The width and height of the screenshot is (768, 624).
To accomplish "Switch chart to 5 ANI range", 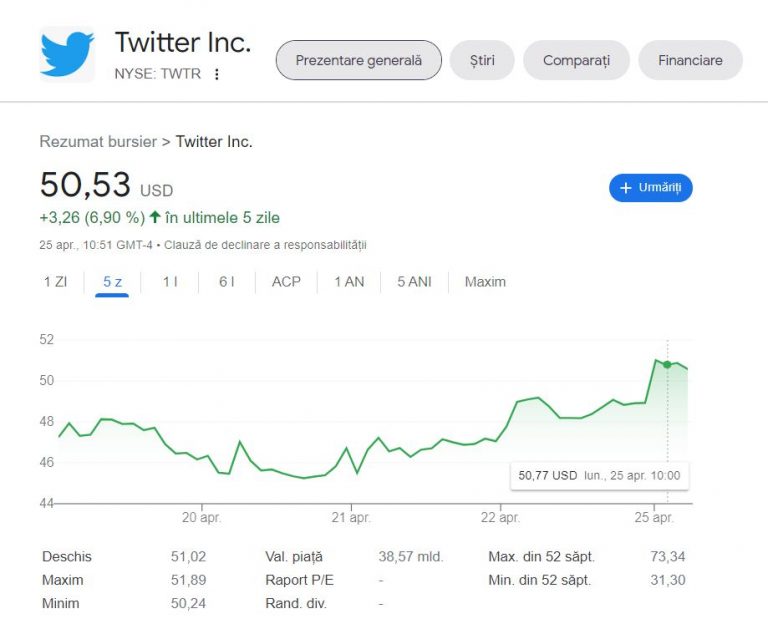I will 414,282.
